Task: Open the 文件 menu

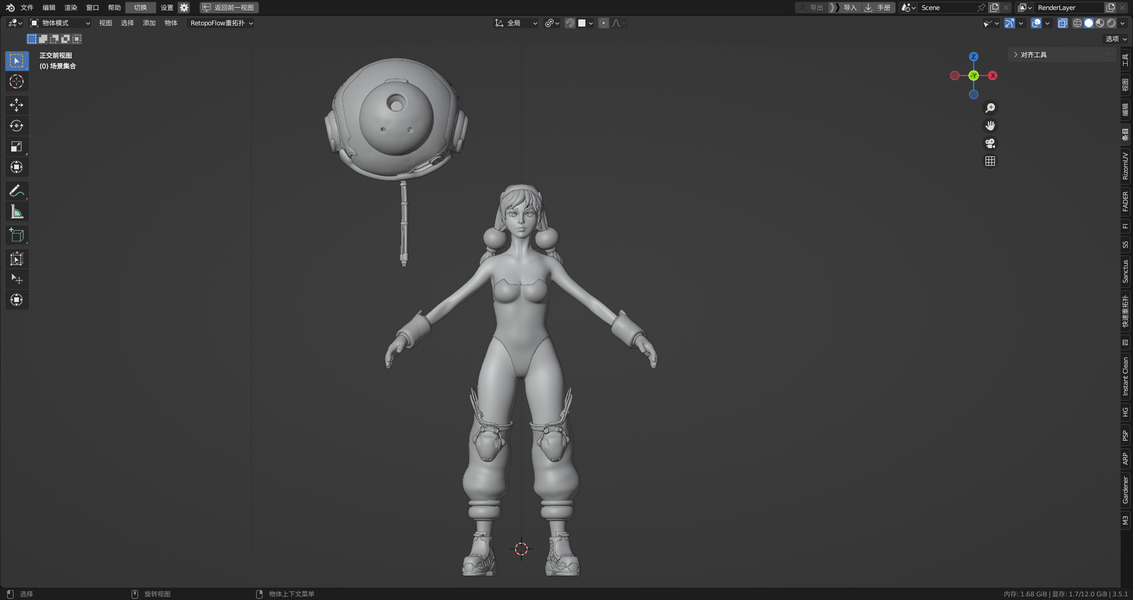Action: (x=27, y=7)
